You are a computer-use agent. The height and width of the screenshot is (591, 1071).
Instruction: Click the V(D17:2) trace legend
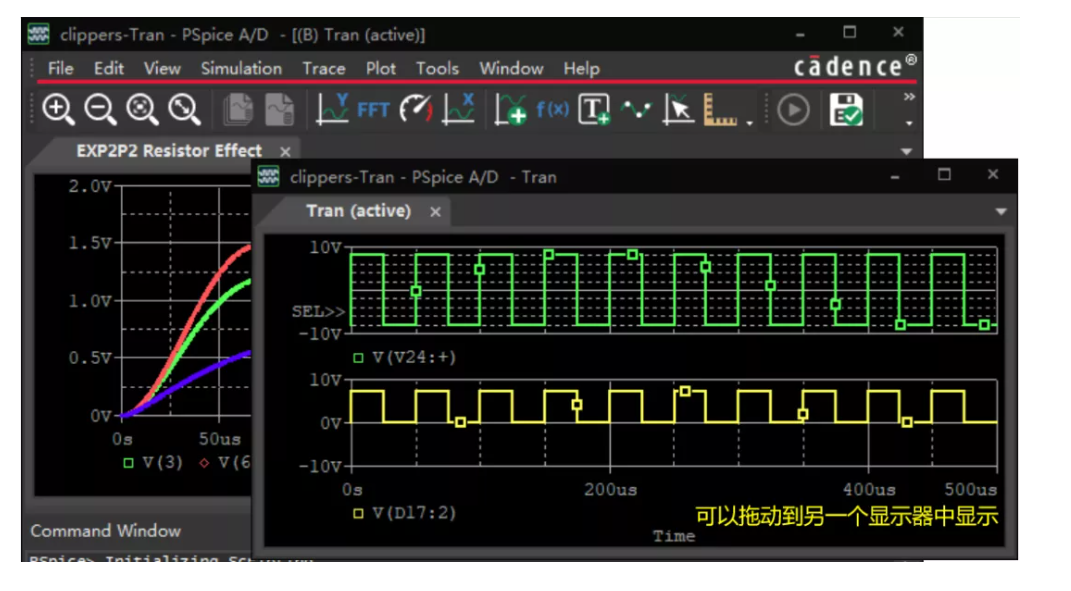click(413, 512)
